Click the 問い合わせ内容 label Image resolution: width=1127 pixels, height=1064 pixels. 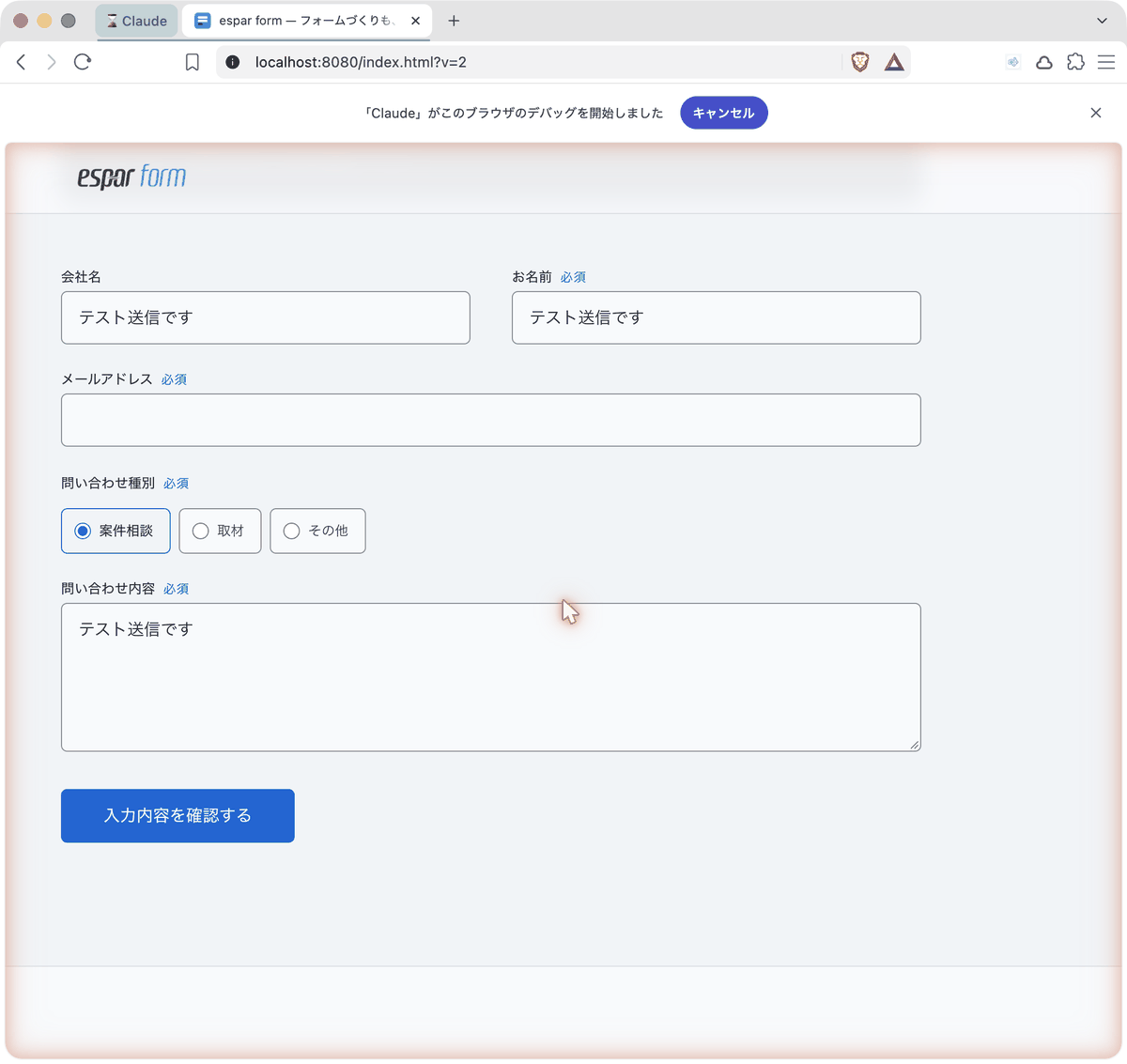click(108, 589)
